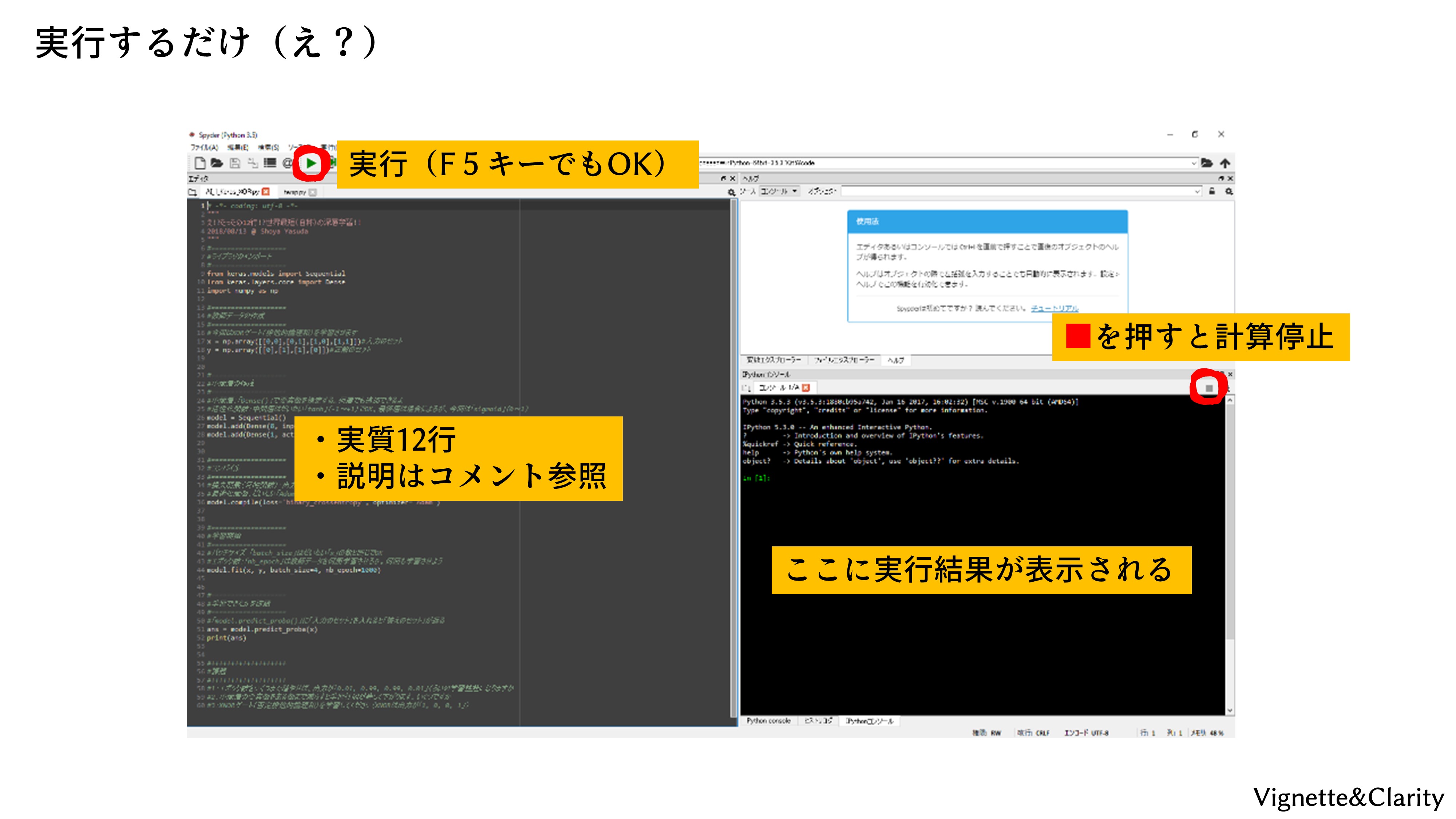
Task: Undock the help pane
Action: (x=1222, y=178)
